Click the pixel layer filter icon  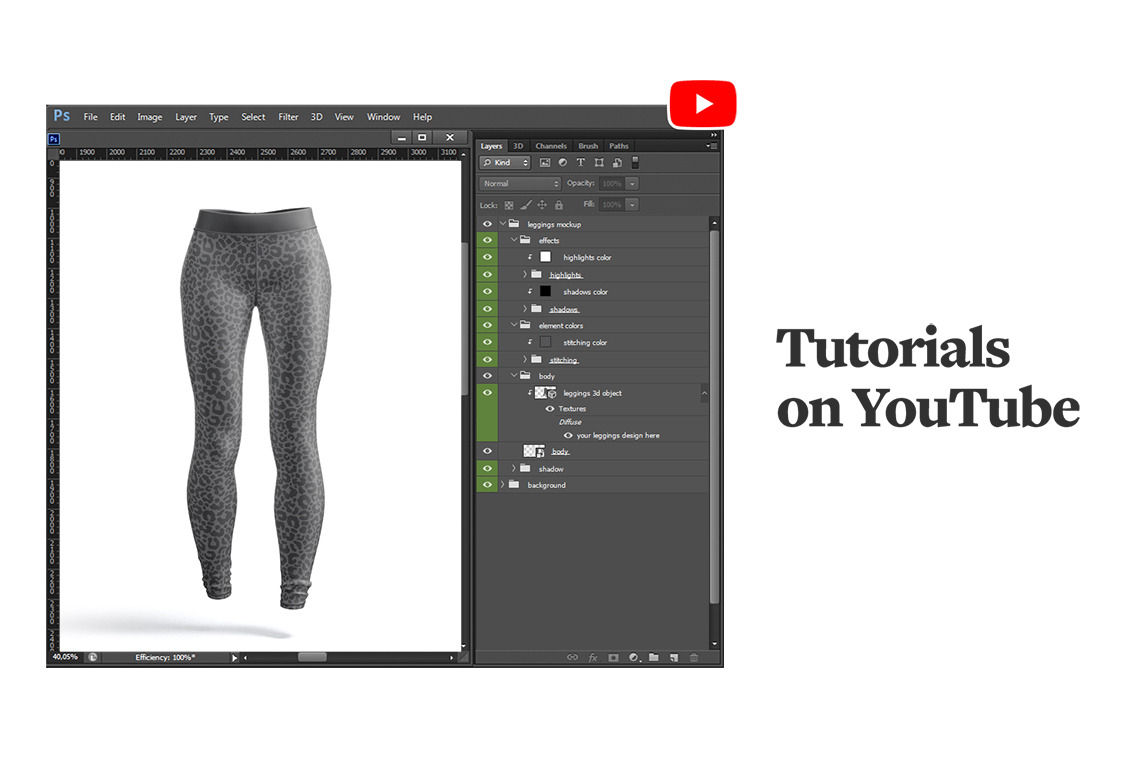coord(545,163)
